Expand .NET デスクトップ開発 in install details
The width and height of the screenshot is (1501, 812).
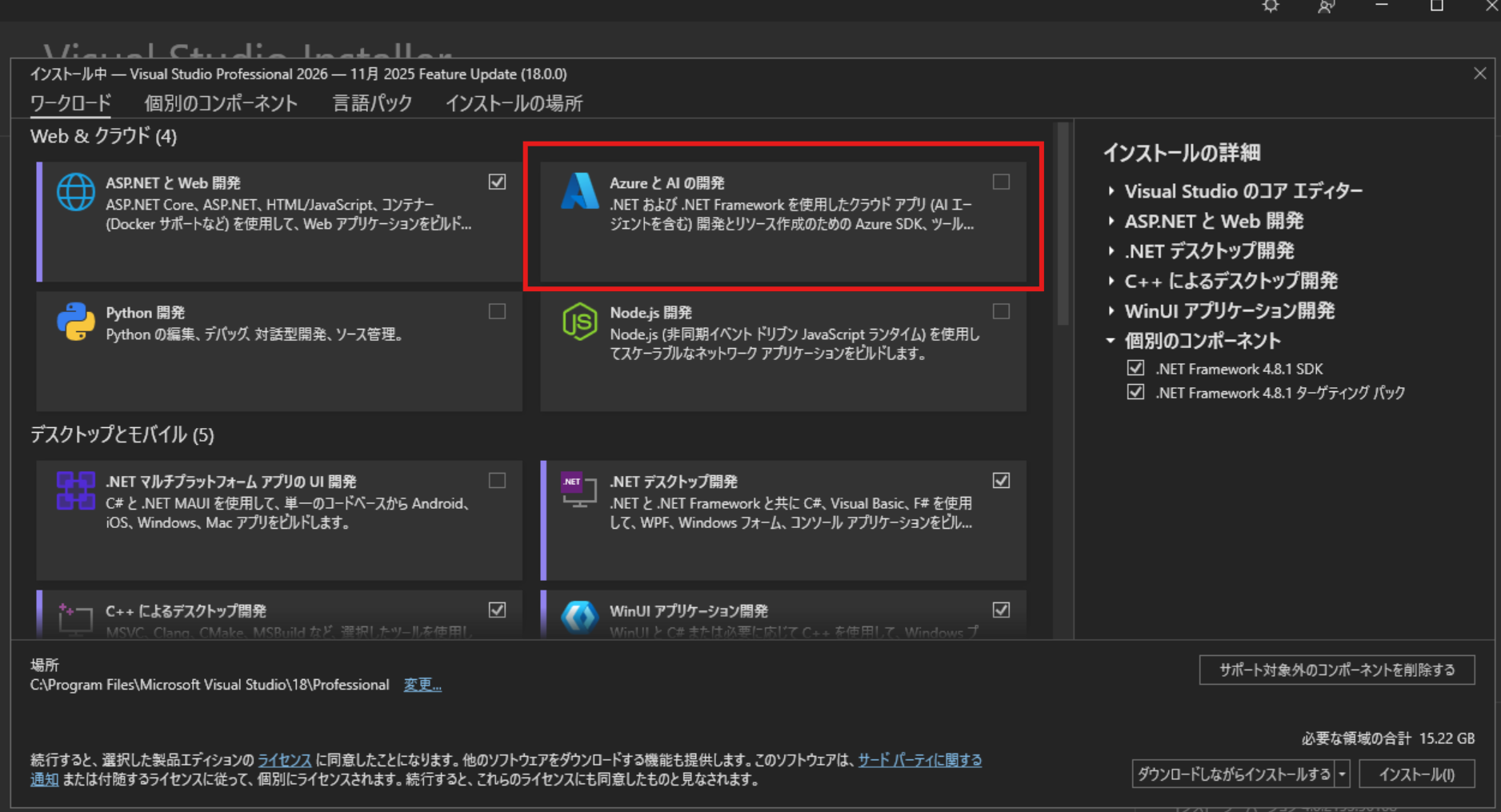tap(1111, 251)
